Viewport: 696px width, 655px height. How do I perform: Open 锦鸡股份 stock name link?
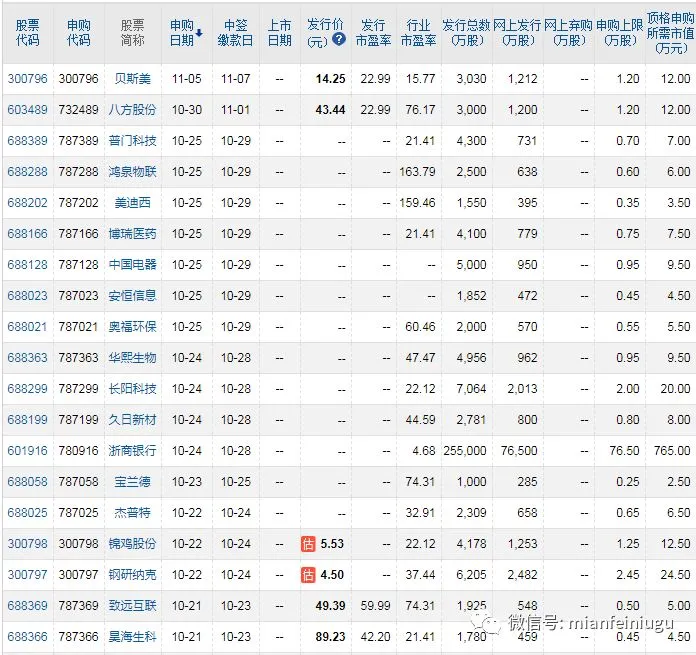coord(132,544)
